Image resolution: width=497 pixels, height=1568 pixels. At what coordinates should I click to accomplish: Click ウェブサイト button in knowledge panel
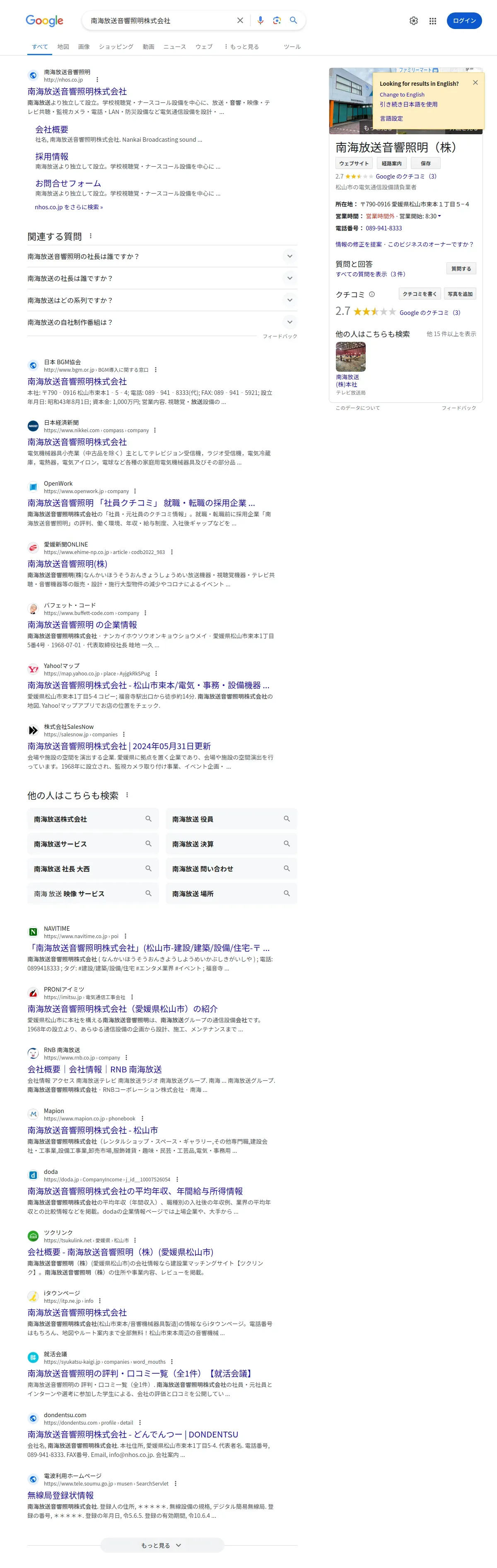coord(353,163)
